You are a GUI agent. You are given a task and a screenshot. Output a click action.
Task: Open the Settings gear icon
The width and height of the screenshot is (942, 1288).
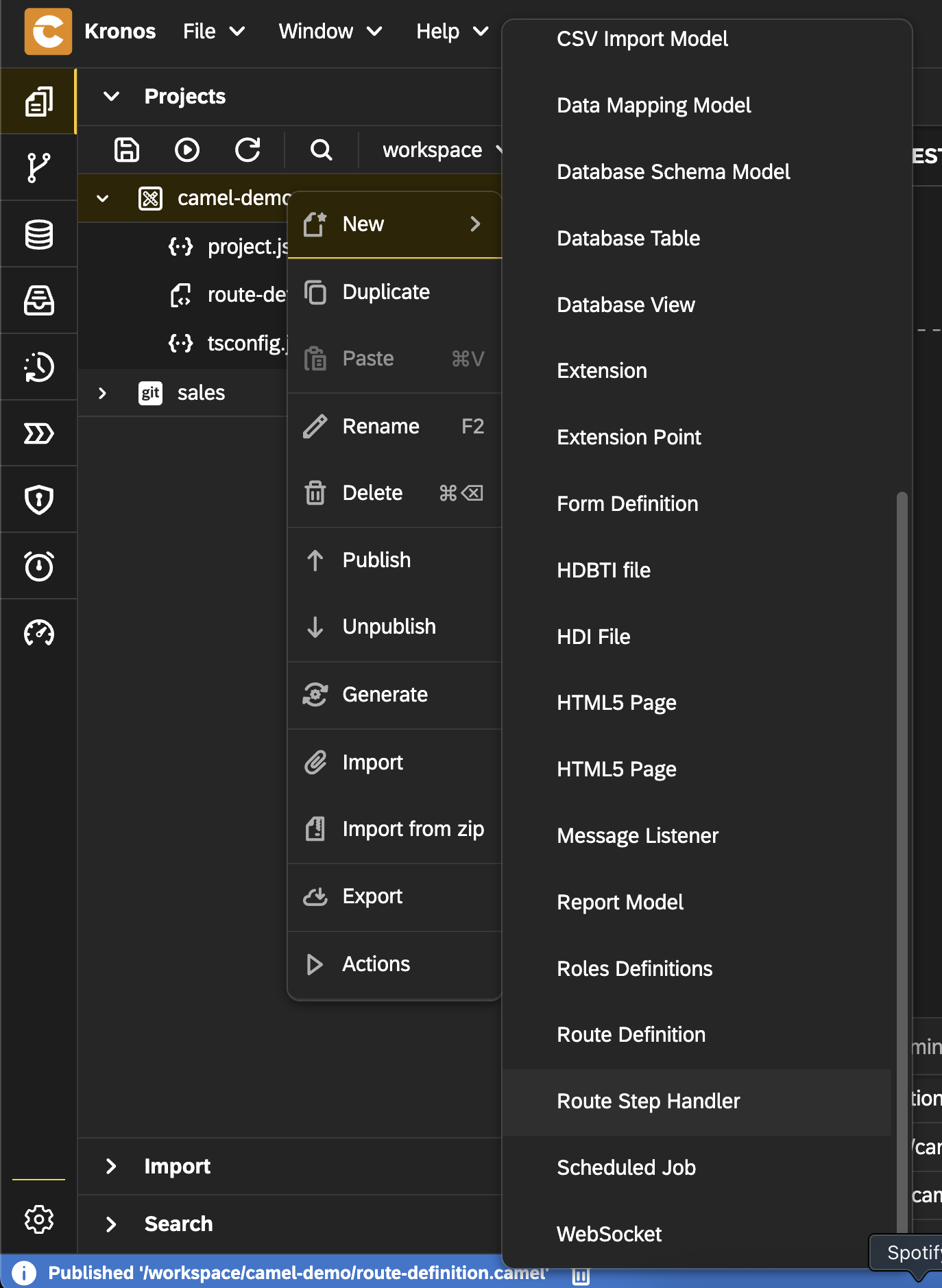tap(38, 1219)
